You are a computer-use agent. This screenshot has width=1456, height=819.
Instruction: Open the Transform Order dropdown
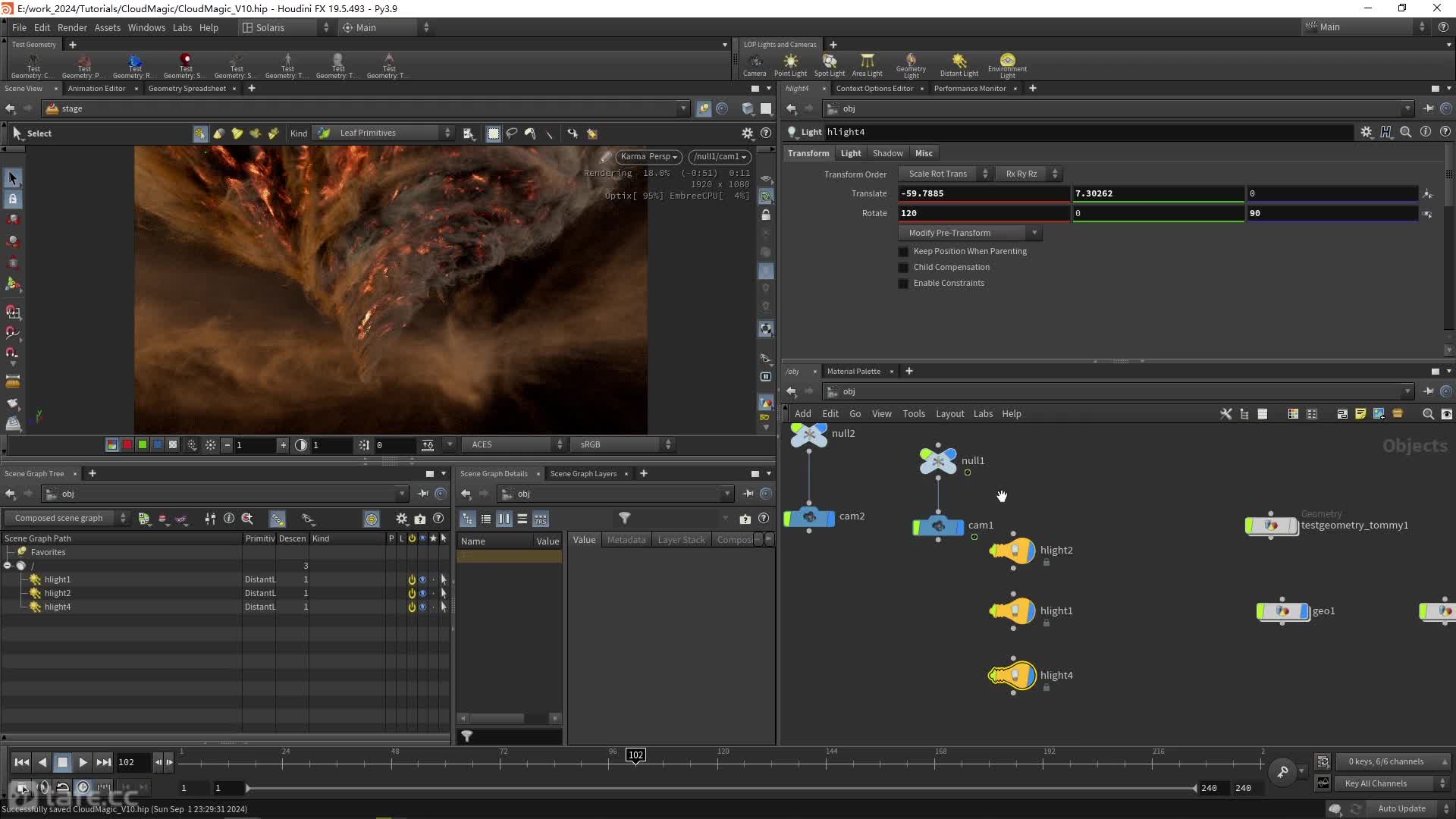(945, 174)
